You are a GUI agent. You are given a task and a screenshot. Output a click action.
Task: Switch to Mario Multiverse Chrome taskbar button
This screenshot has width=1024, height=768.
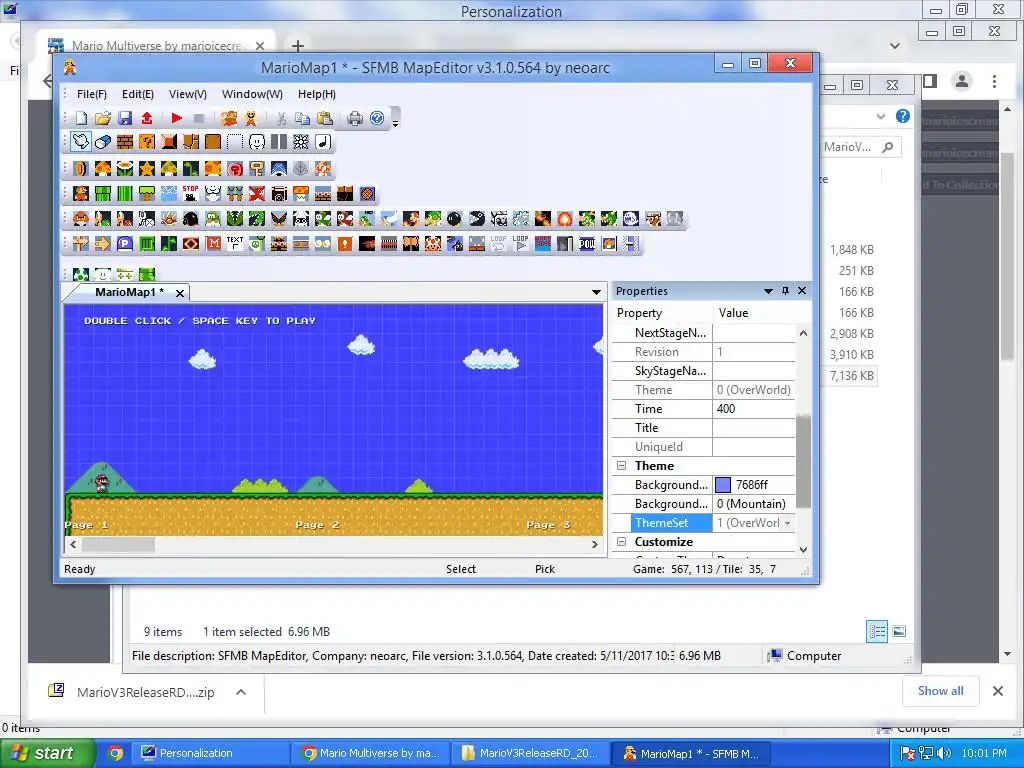(370, 753)
